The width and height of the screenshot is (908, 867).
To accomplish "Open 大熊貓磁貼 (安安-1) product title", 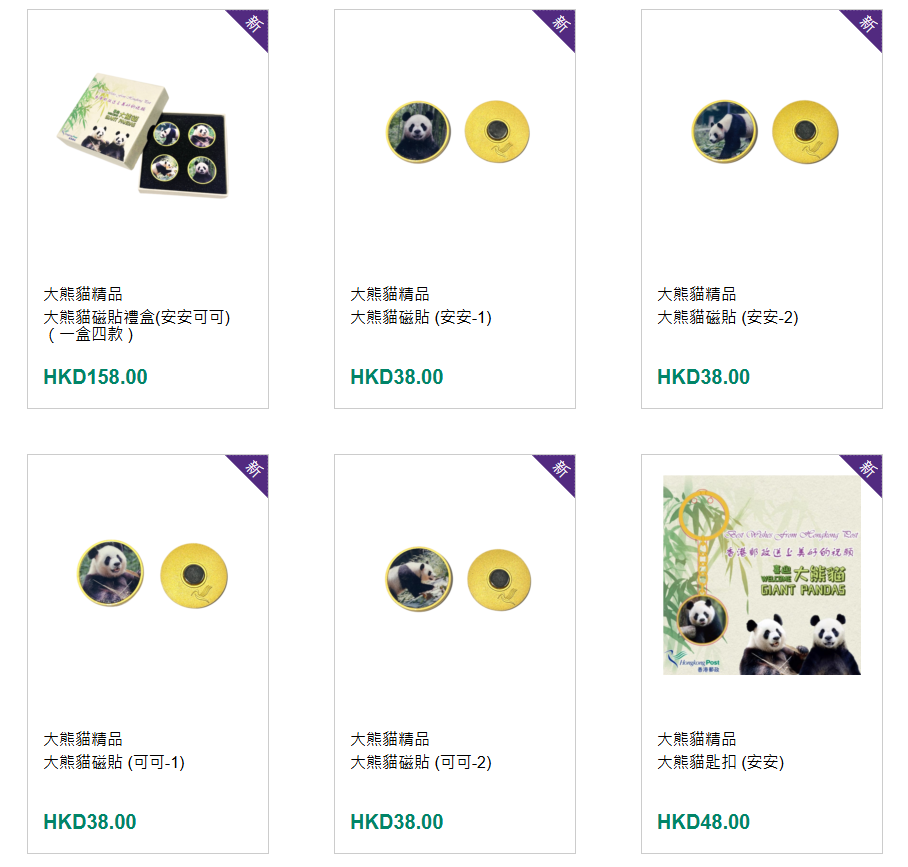I will pos(421,317).
